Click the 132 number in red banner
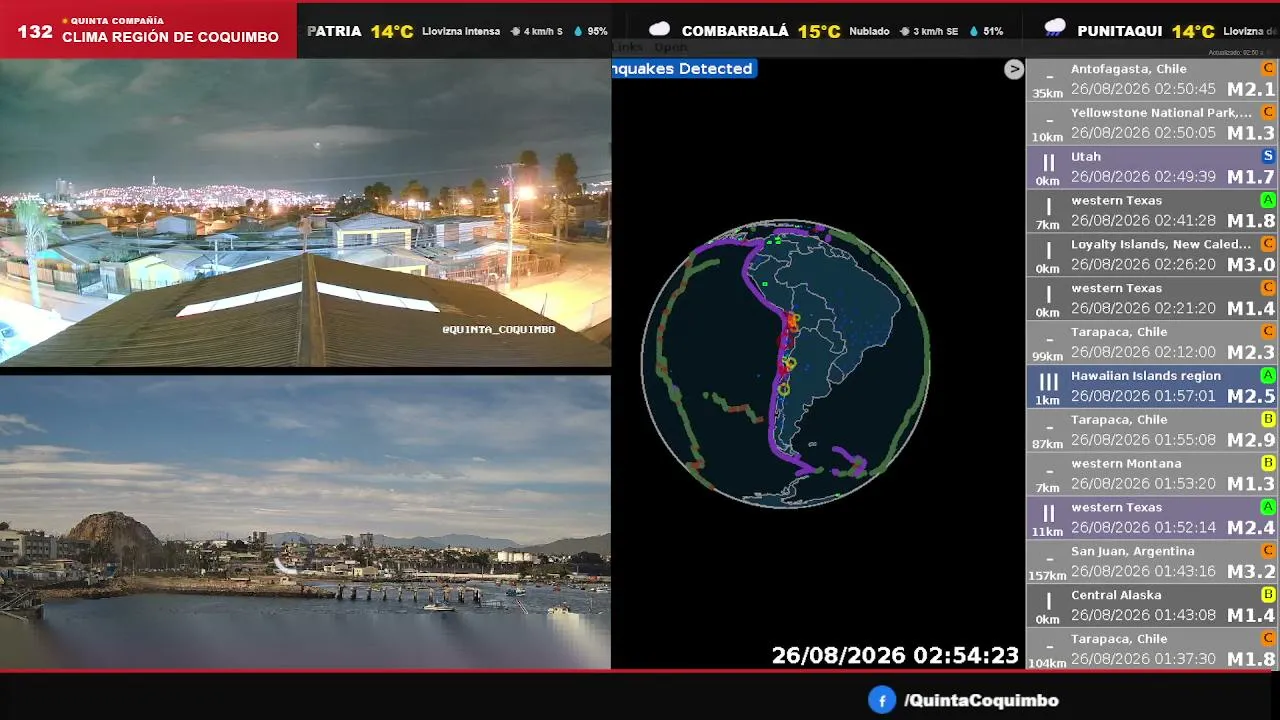The image size is (1280, 720). (x=35, y=31)
